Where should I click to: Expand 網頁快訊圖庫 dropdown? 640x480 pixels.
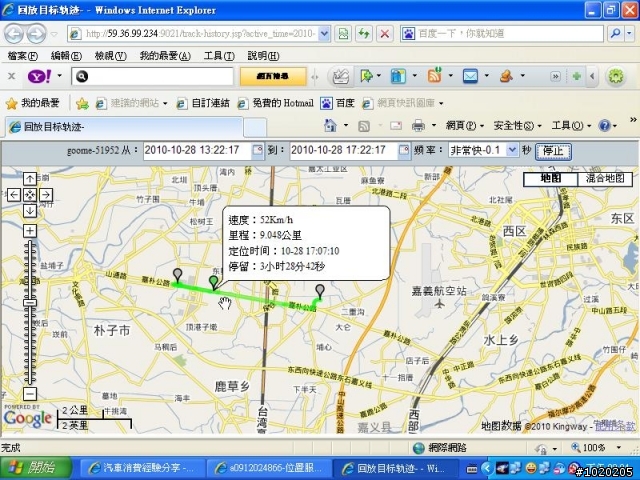point(441,103)
